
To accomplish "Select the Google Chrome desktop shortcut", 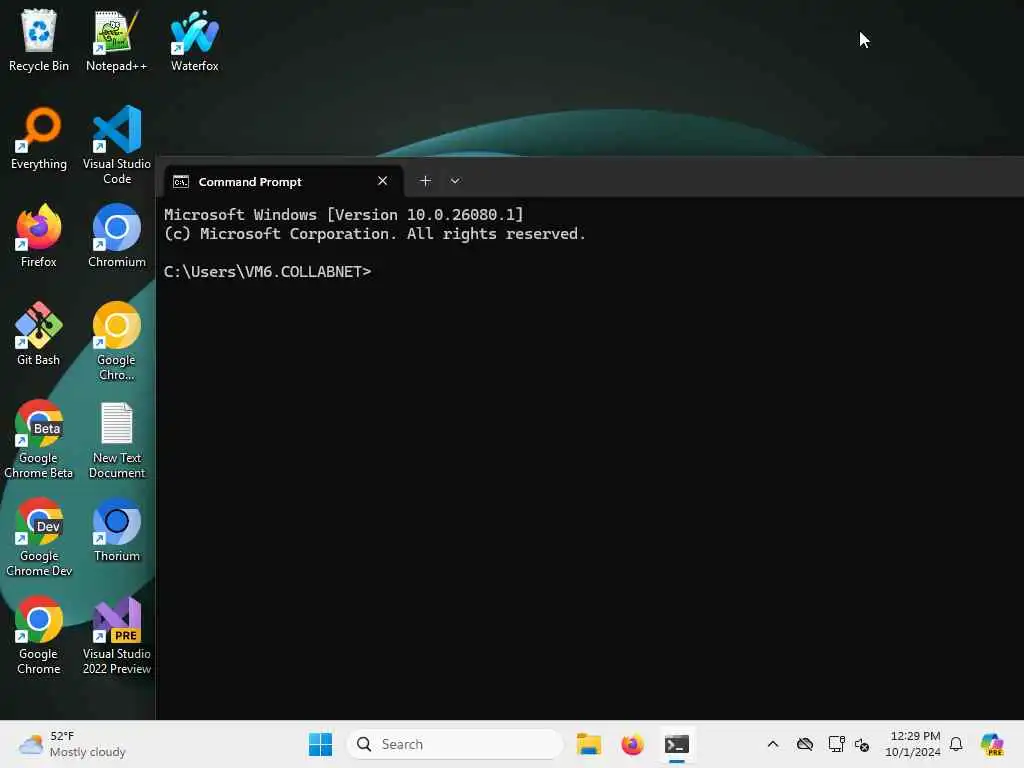I will point(39,635).
